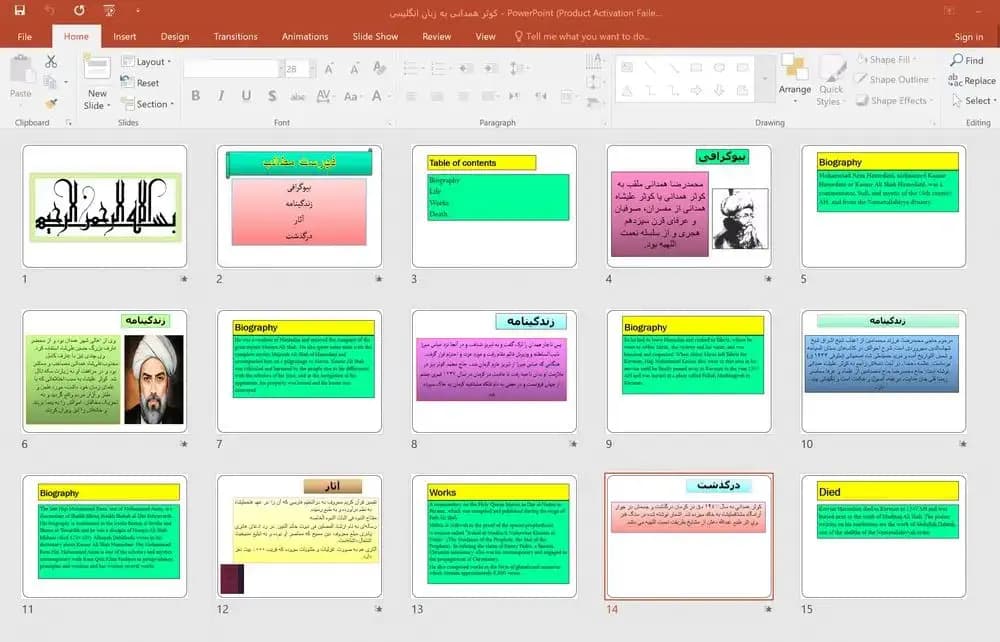Click the Format Painter brush icon
Image resolution: width=1000 pixels, height=642 pixels.
coord(51,103)
